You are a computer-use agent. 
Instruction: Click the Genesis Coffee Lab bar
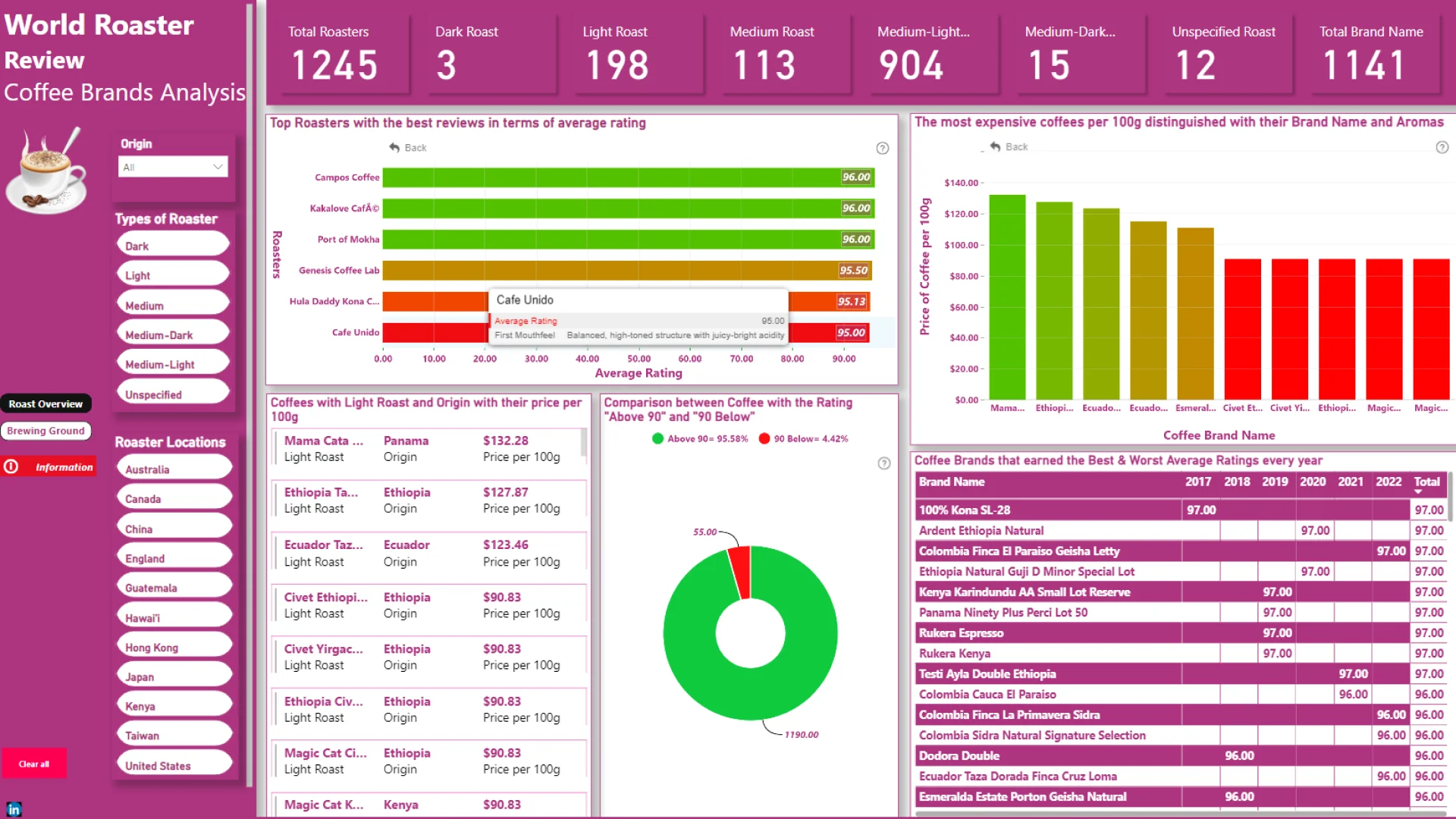pos(627,270)
